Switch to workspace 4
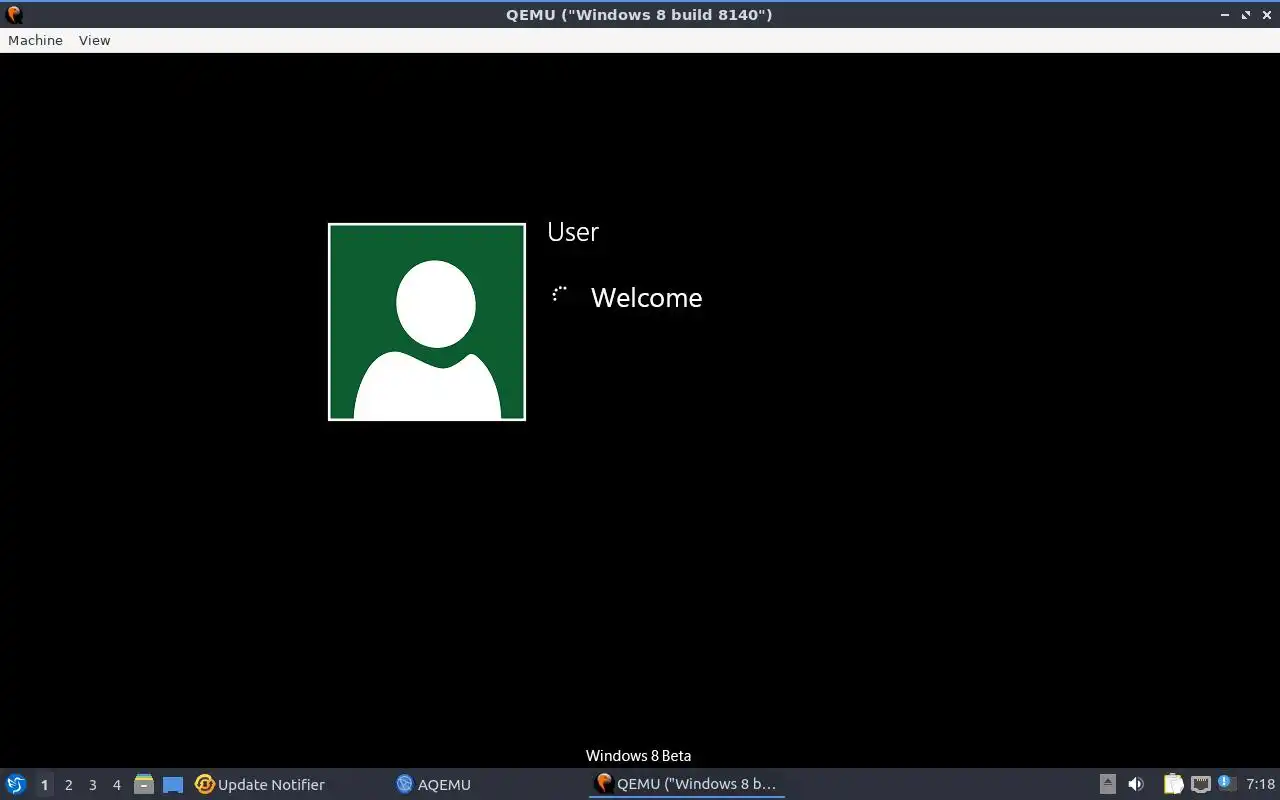1280x800 pixels. 116,785
